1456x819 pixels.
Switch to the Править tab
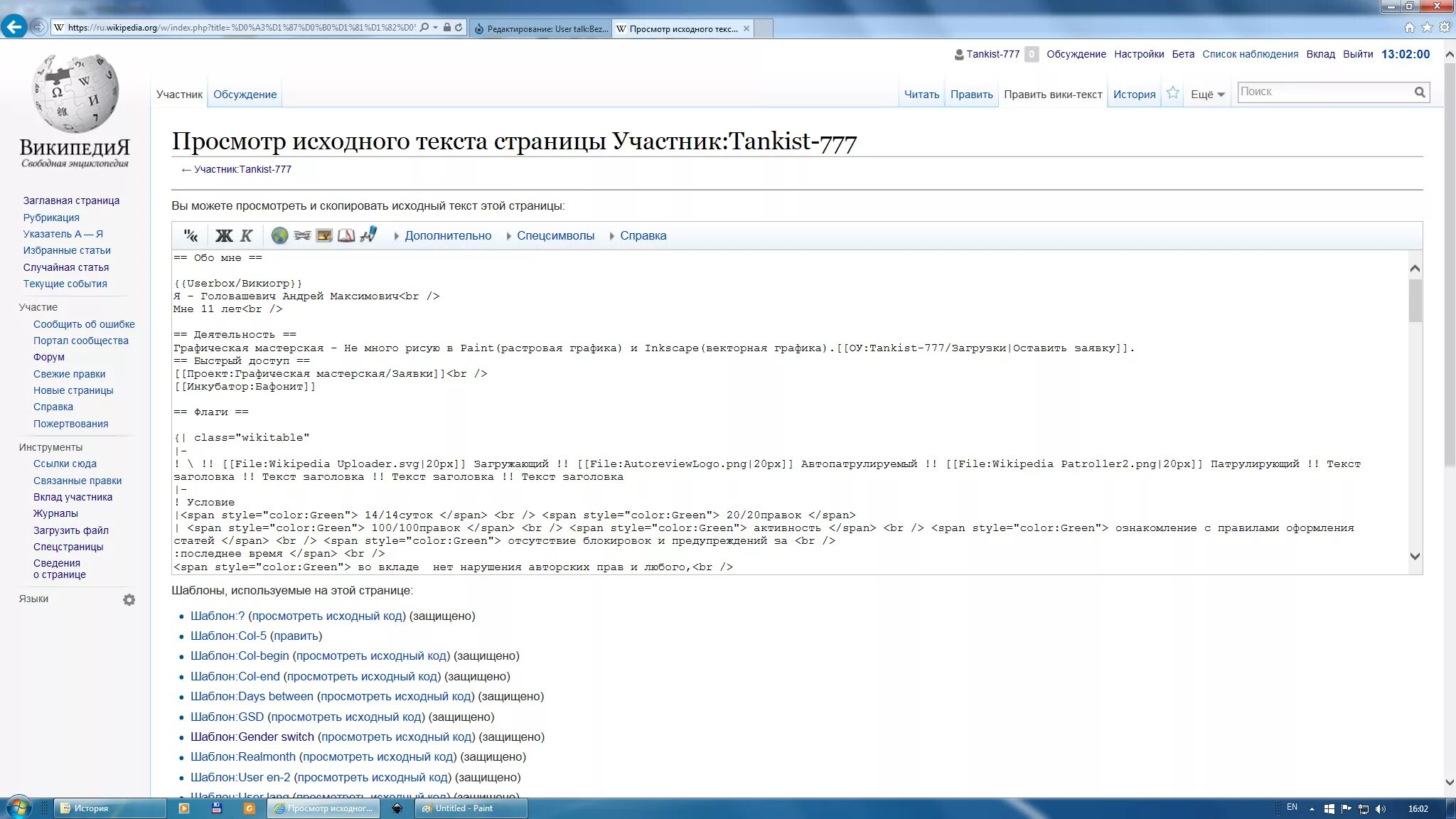971,95
